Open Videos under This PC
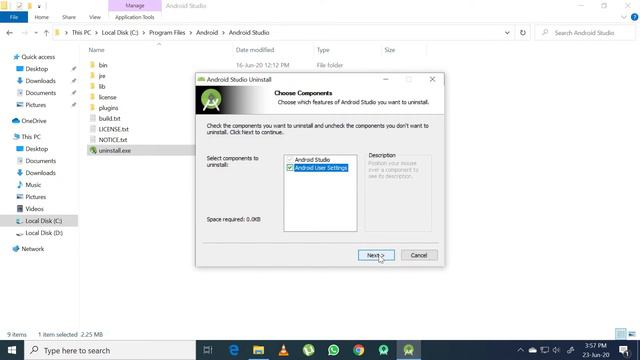This screenshot has width=640, height=360. pyautogui.click(x=34, y=209)
